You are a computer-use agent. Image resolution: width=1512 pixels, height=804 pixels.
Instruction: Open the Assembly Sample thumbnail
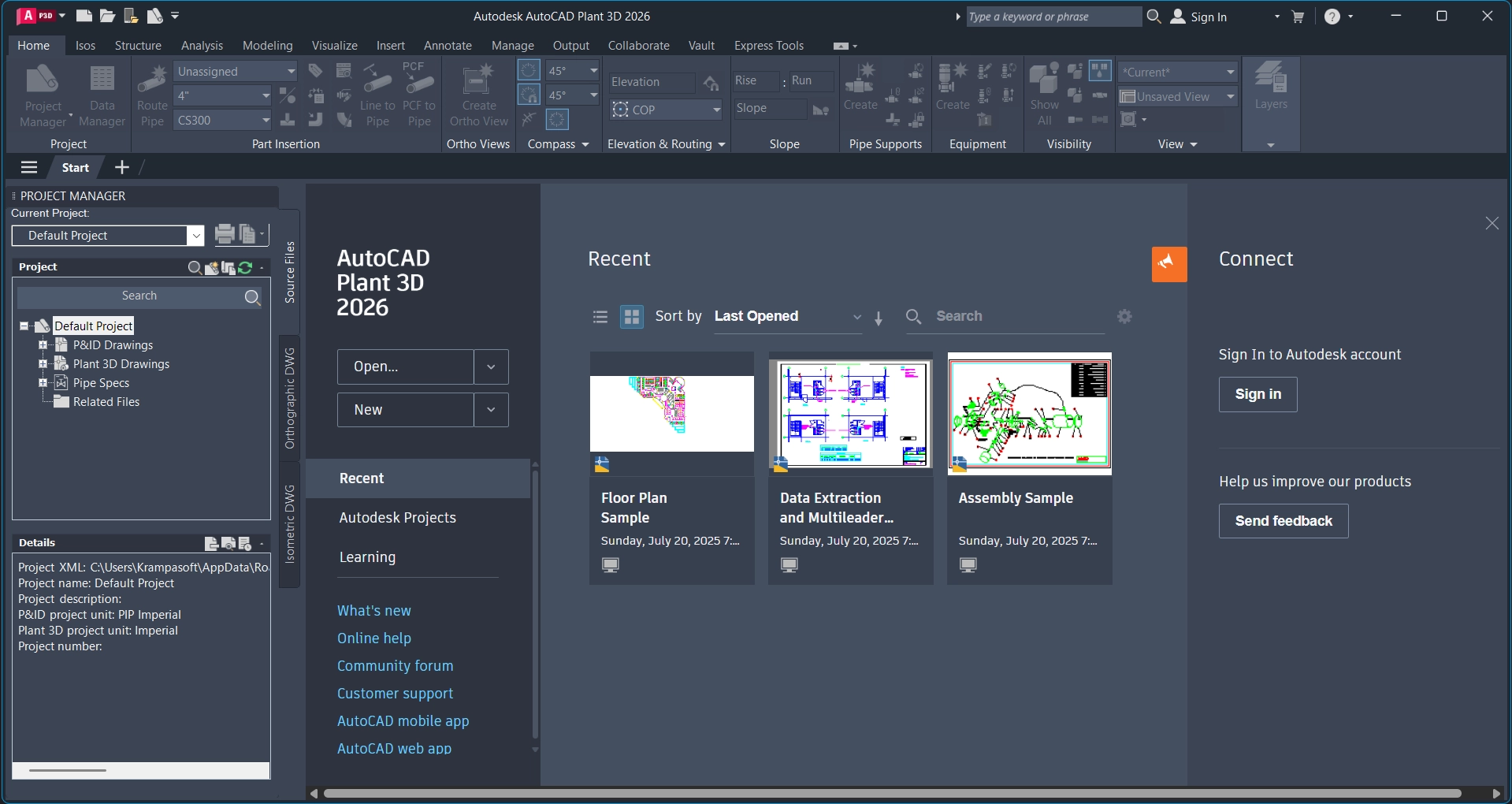click(x=1029, y=413)
